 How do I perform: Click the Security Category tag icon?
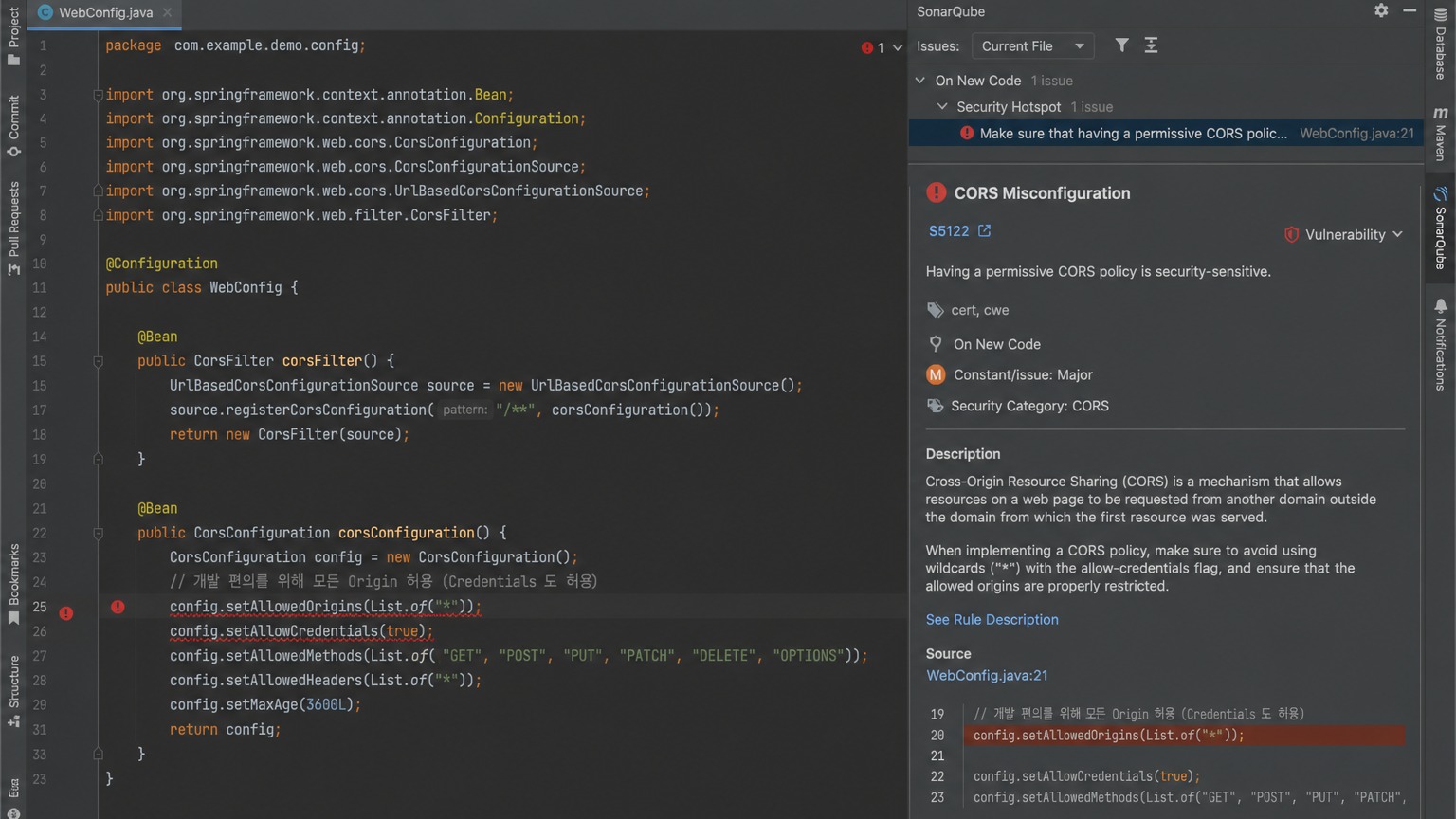click(x=936, y=406)
